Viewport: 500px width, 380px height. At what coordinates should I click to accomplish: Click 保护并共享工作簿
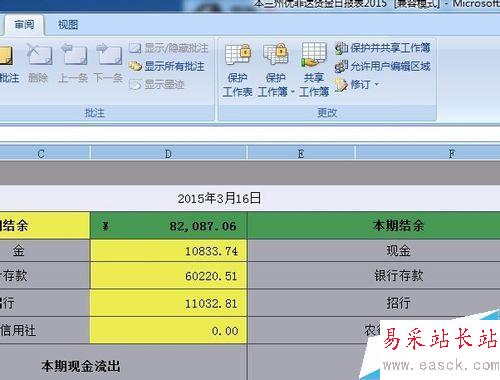pyautogui.click(x=383, y=48)
